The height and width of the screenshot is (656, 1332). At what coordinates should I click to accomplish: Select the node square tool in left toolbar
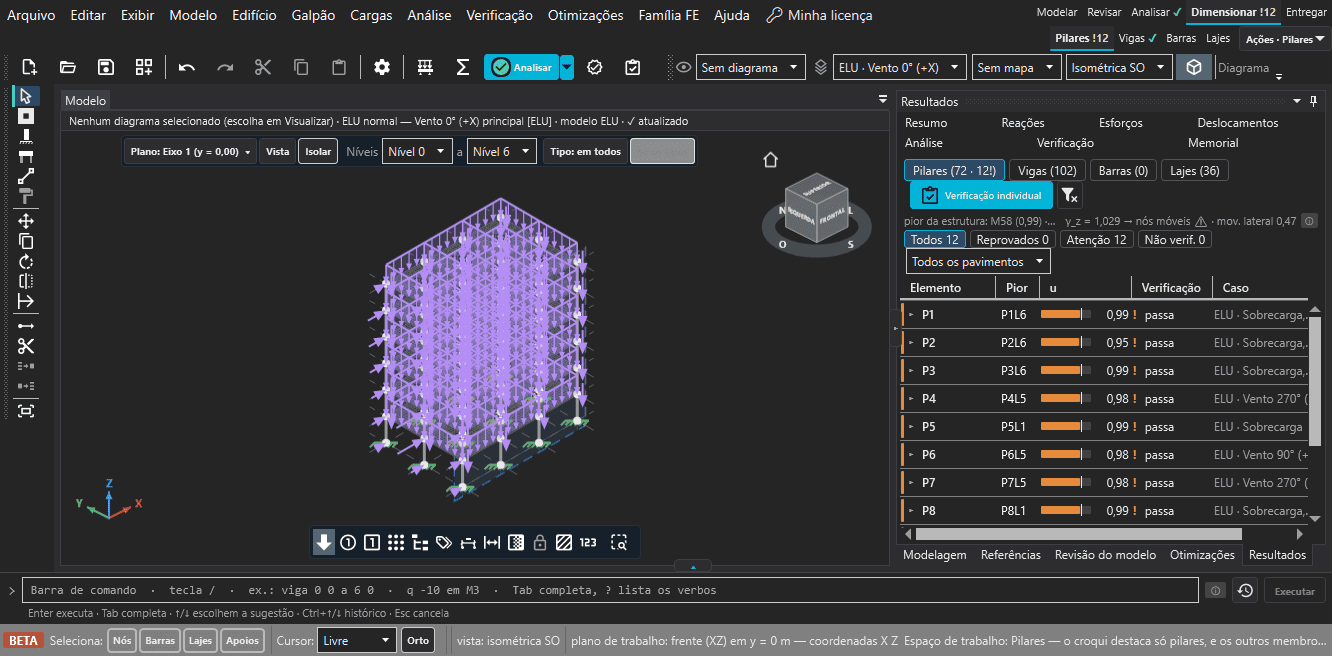coord(26,116)
